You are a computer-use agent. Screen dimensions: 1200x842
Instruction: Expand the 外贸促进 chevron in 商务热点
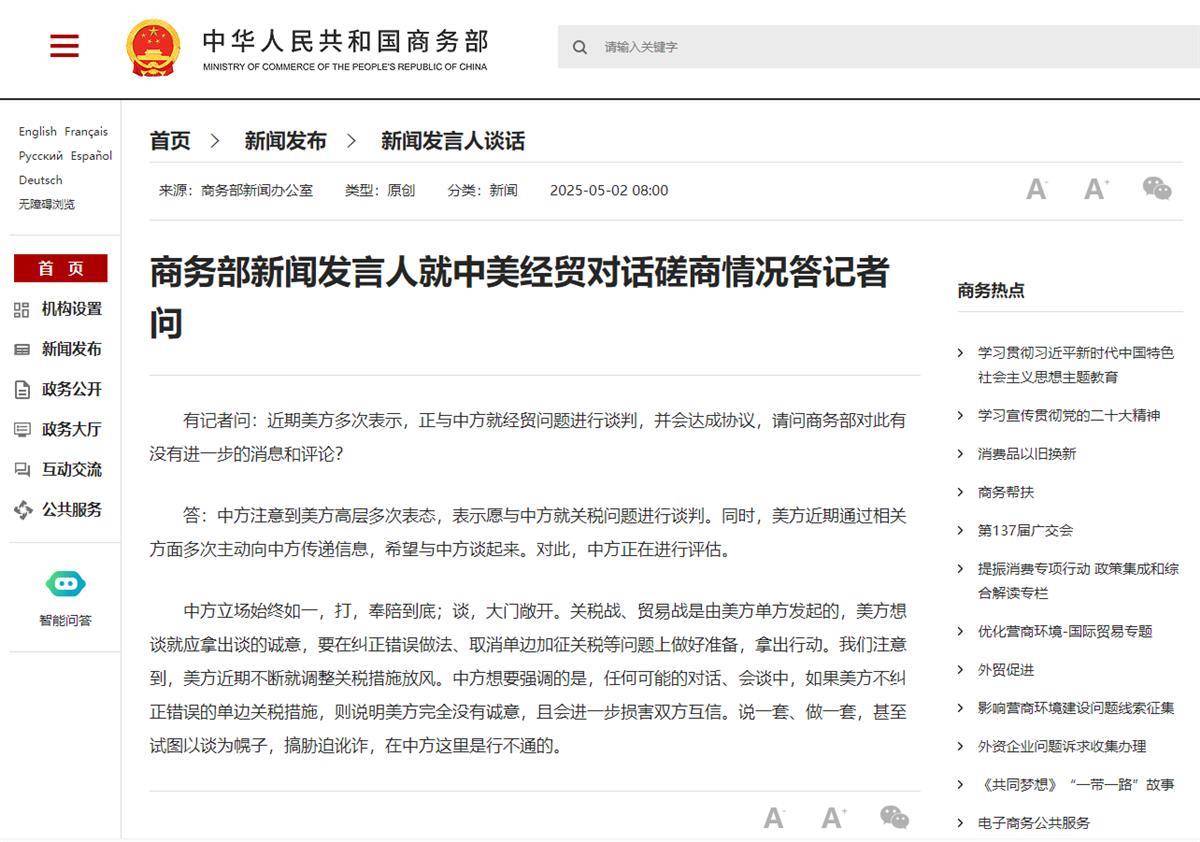[x=961, y=668]
